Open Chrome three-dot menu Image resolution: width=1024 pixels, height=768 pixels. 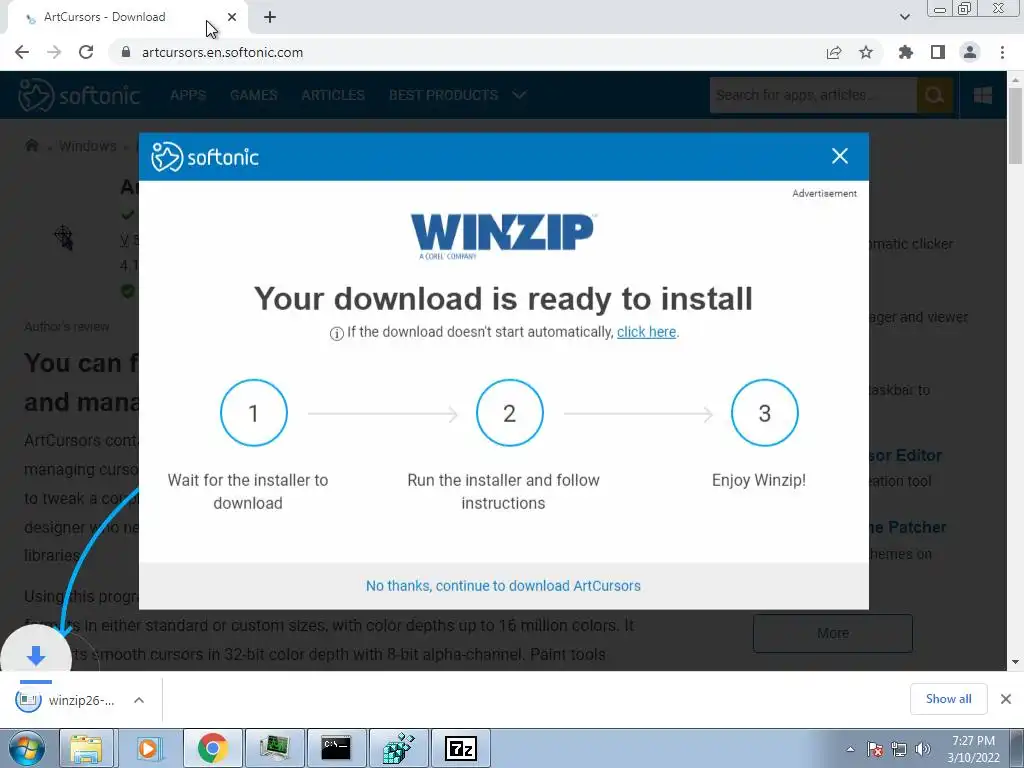(1002, 52)
